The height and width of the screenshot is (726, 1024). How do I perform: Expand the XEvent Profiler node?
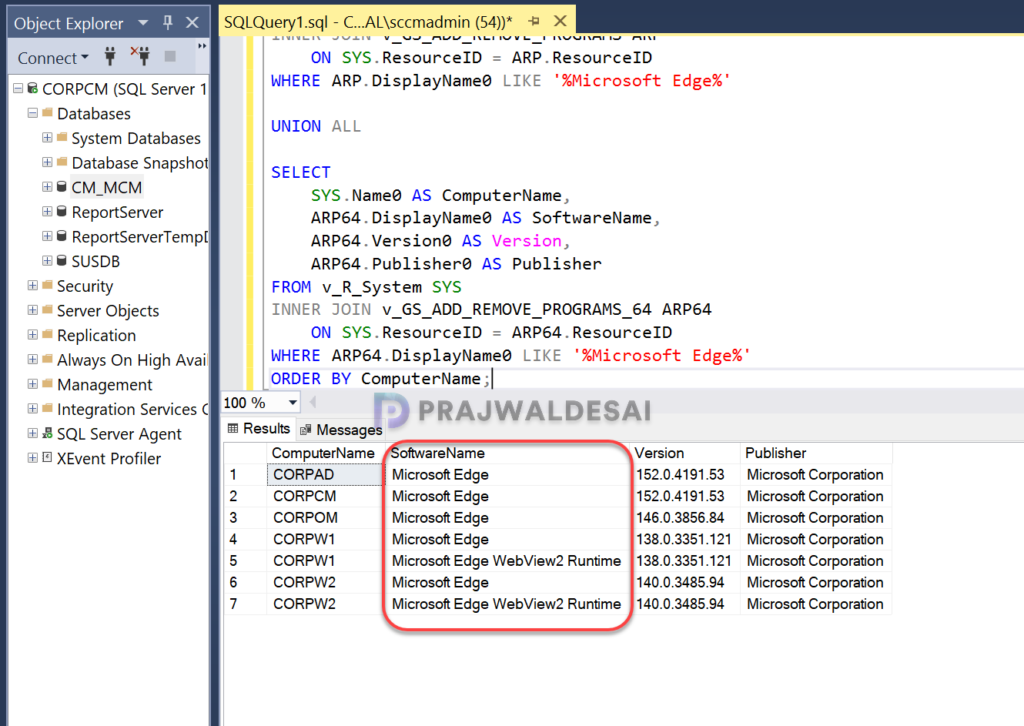tap(33, 458)
